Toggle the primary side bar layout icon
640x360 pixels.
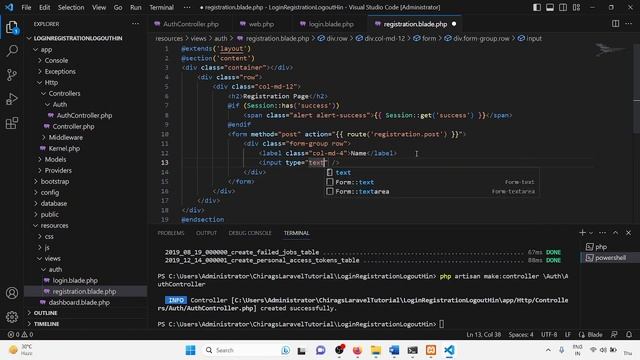(x=537, y=7)
